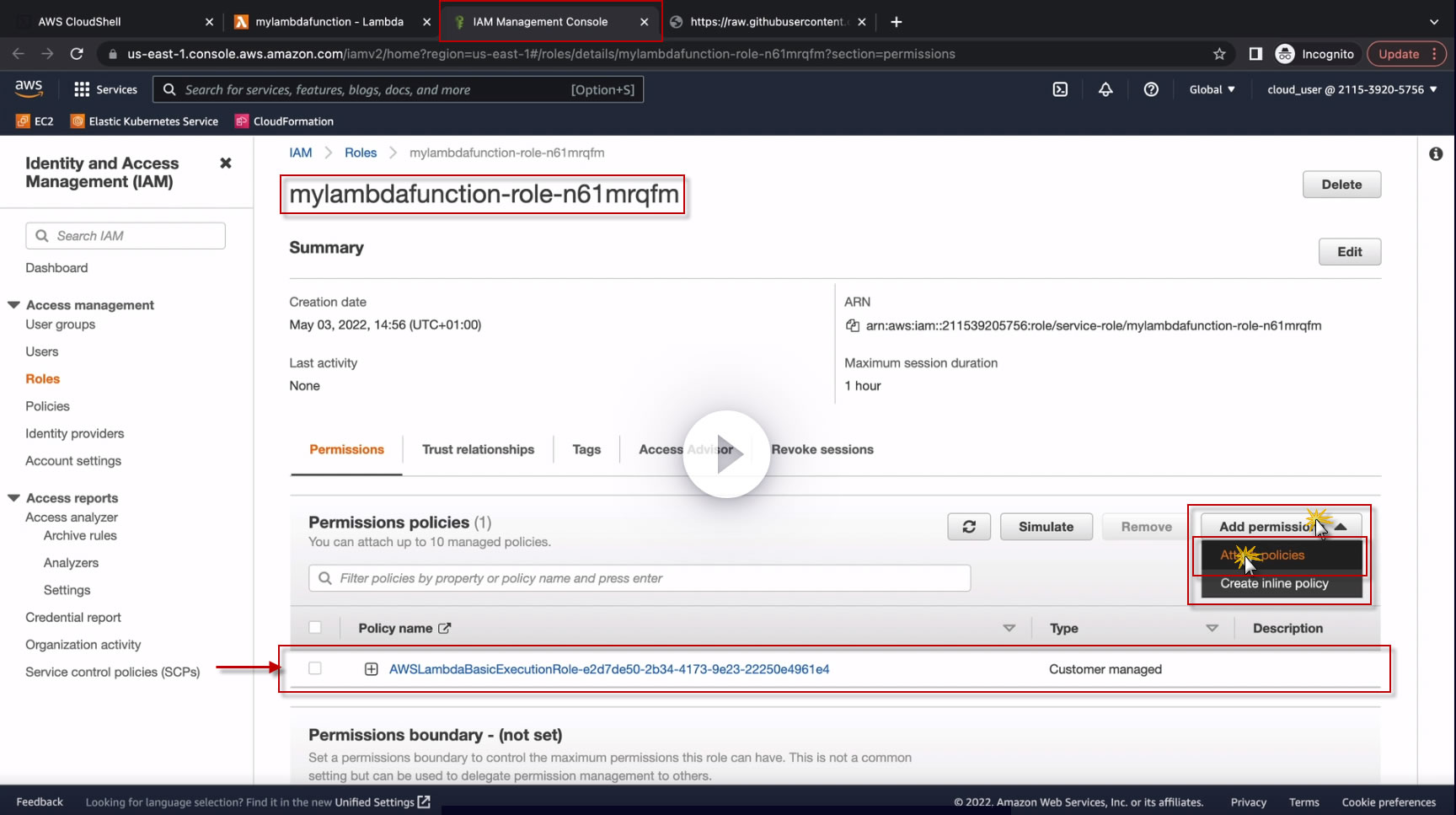
Task: Open a new browser tab
Action: [897, 22]
